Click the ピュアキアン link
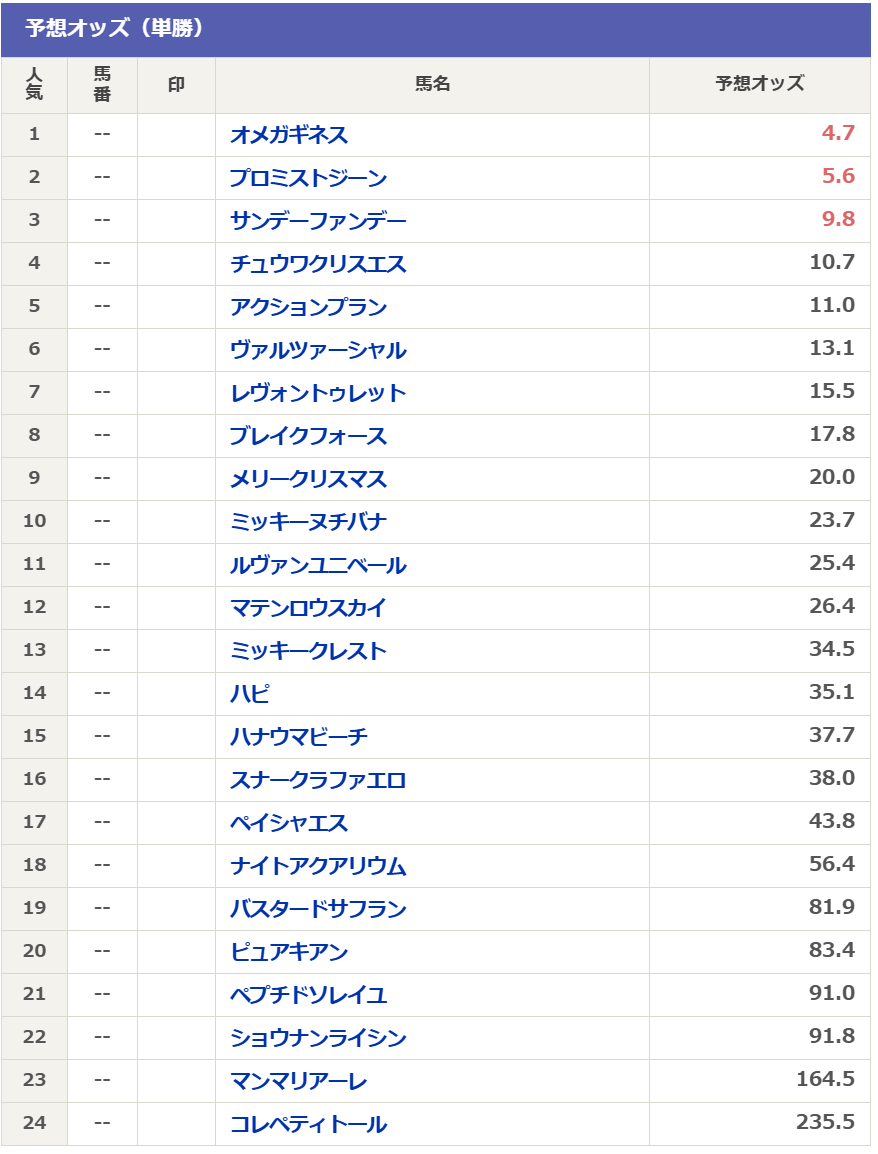The image size is (878, 1154). tap(289, 952)
